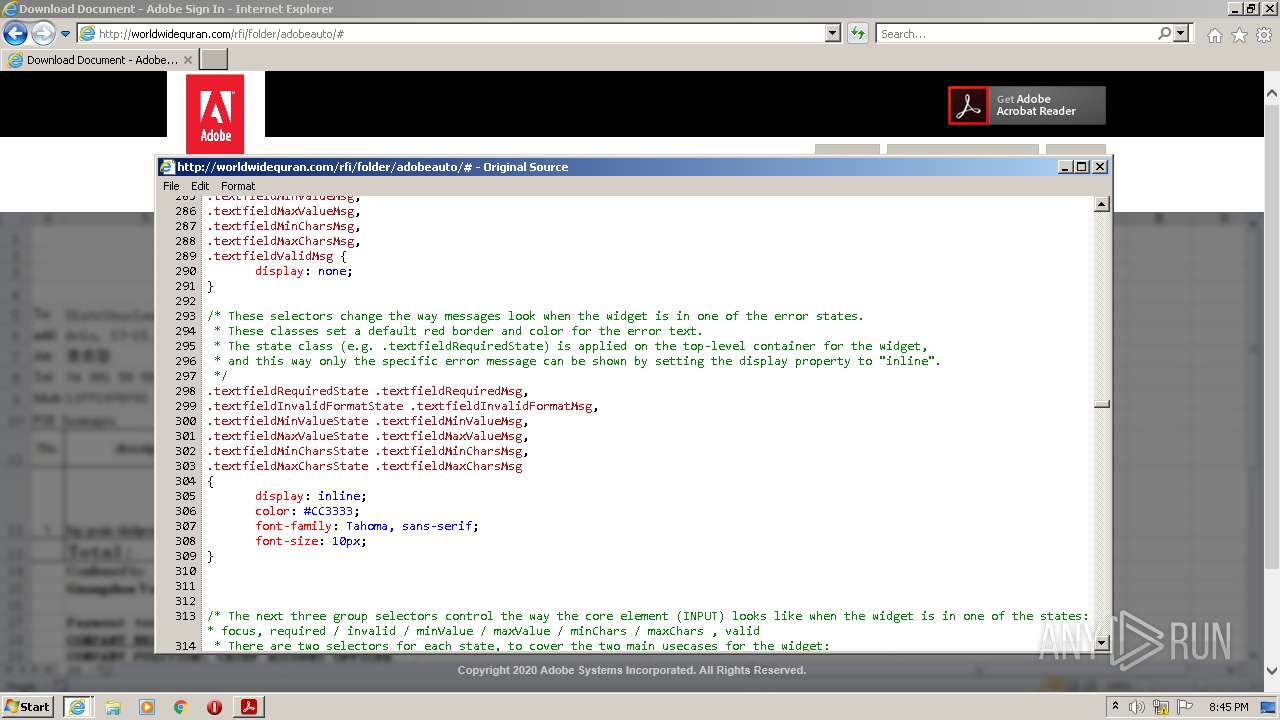
Task: Click the volume speaker tray icon
Action: (1137, 707)
